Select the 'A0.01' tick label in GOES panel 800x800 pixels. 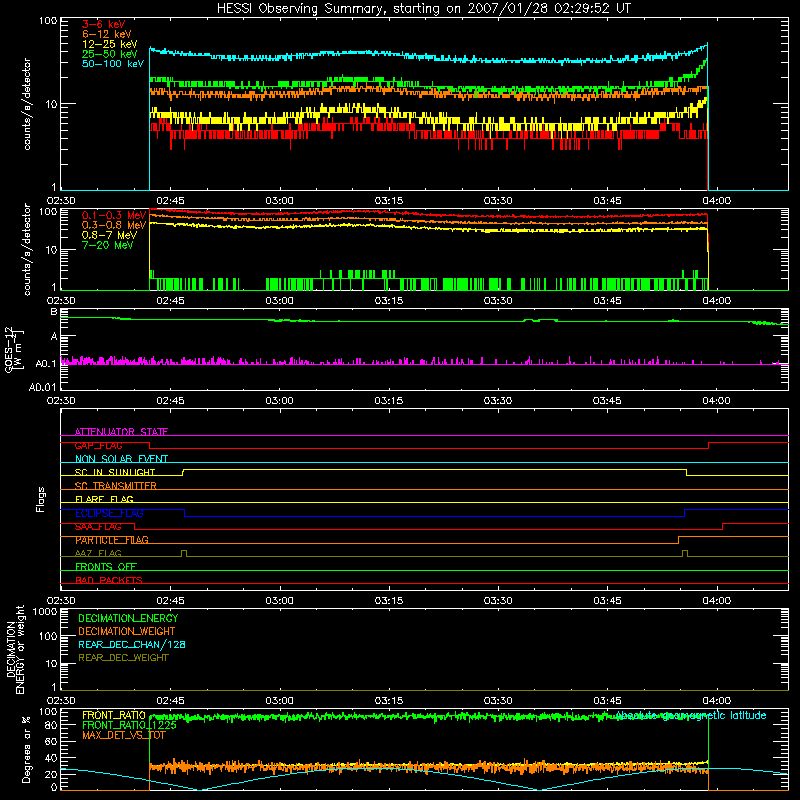click(44, 387)
